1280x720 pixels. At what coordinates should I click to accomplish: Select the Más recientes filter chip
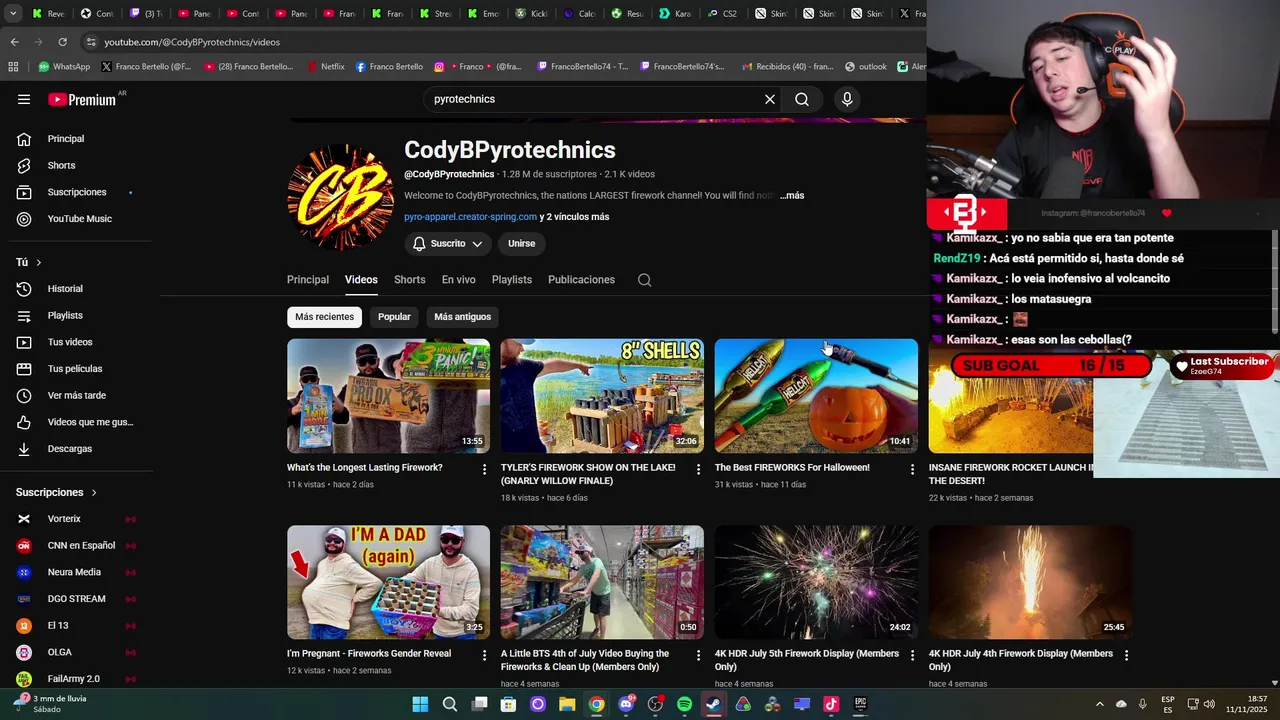tap(324, 317)
